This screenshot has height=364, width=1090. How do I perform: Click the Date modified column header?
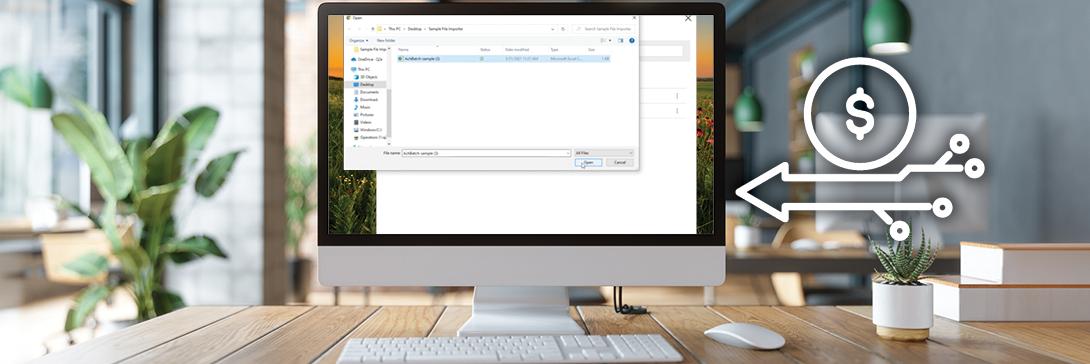[517, 50]
